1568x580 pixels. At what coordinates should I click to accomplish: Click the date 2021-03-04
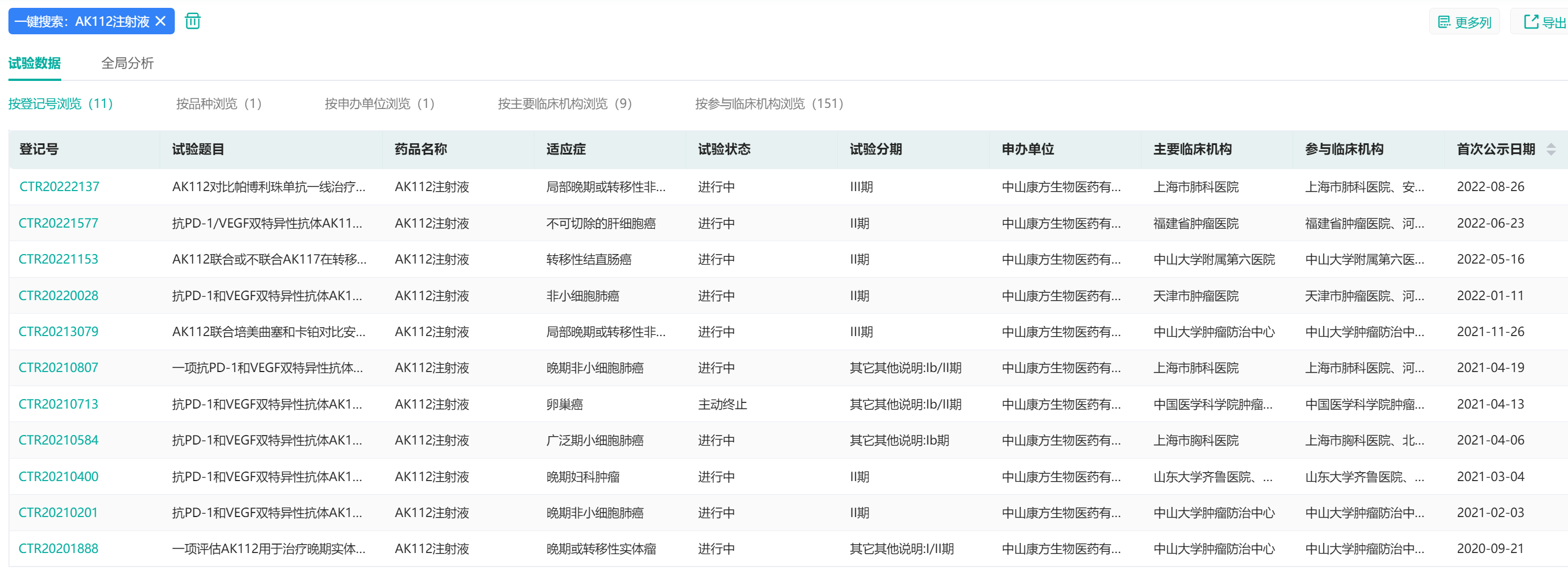1490,477
